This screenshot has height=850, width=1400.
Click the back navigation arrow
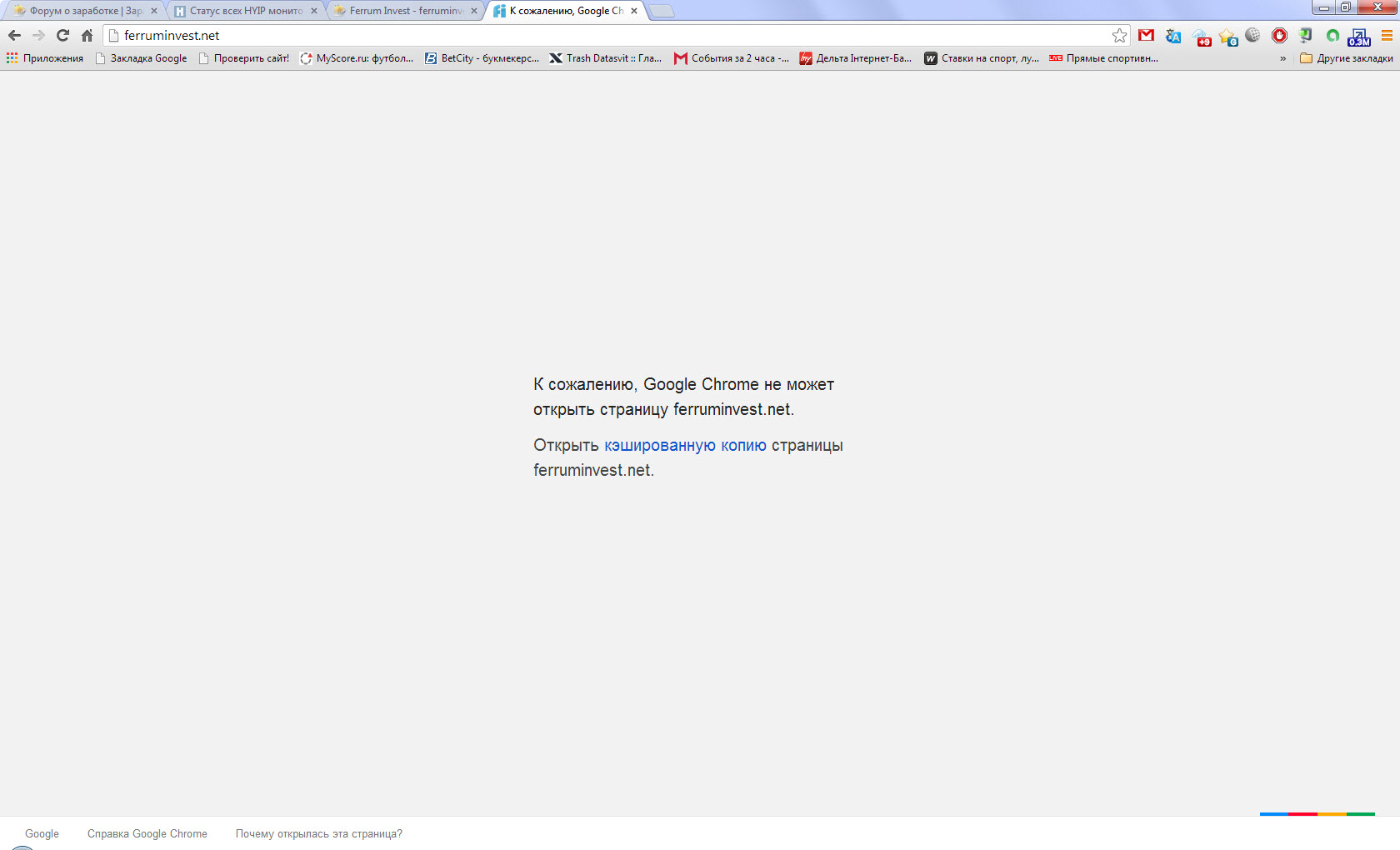[14, 36]
